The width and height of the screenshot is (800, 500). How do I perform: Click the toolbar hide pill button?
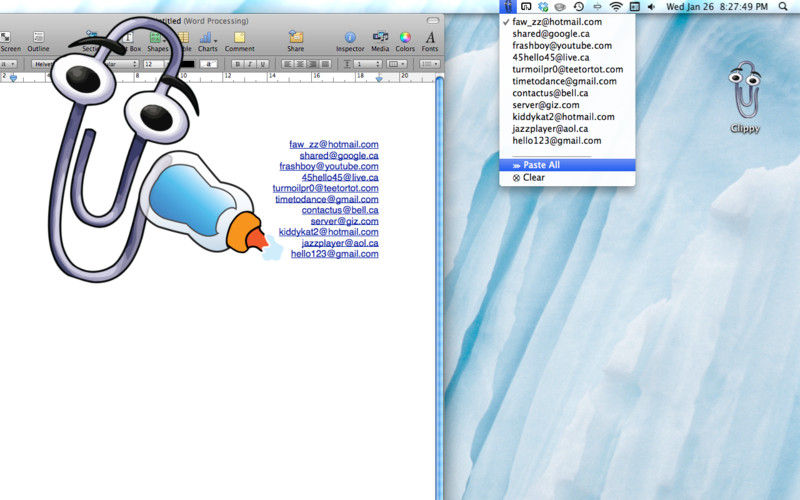pos(433,21)
